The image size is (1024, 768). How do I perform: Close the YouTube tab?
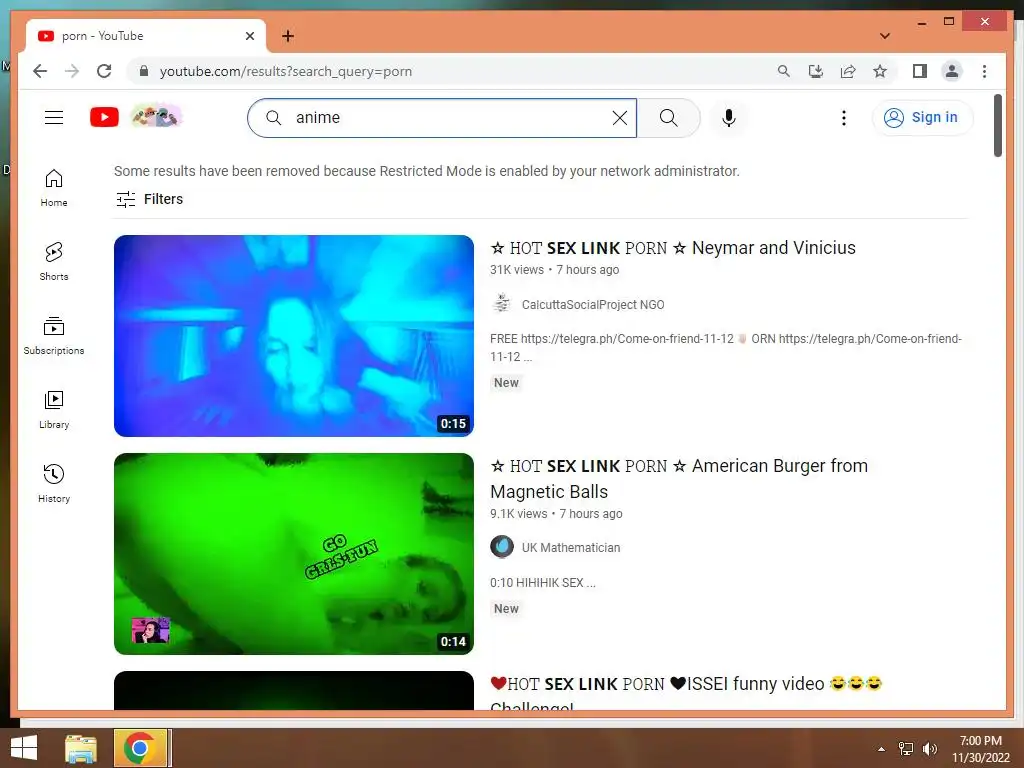pyautogui.click(x=249, y=36)
